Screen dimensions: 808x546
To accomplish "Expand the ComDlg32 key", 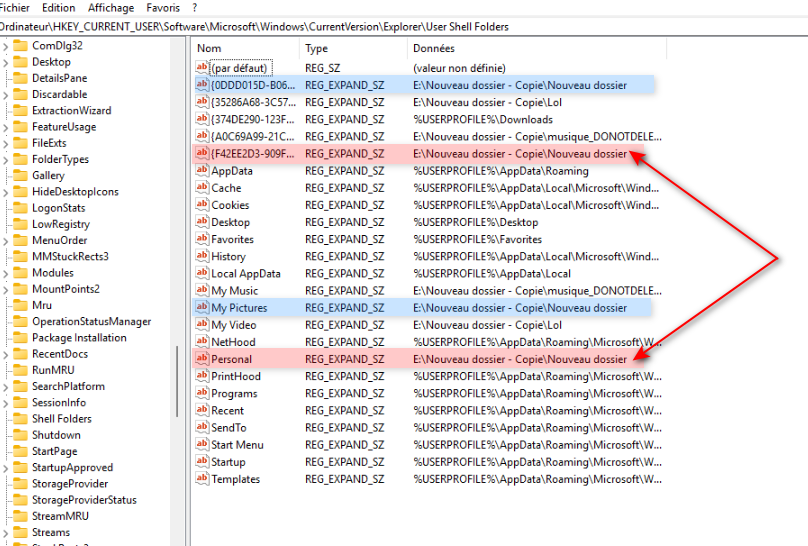I will (x=5, y=46).
